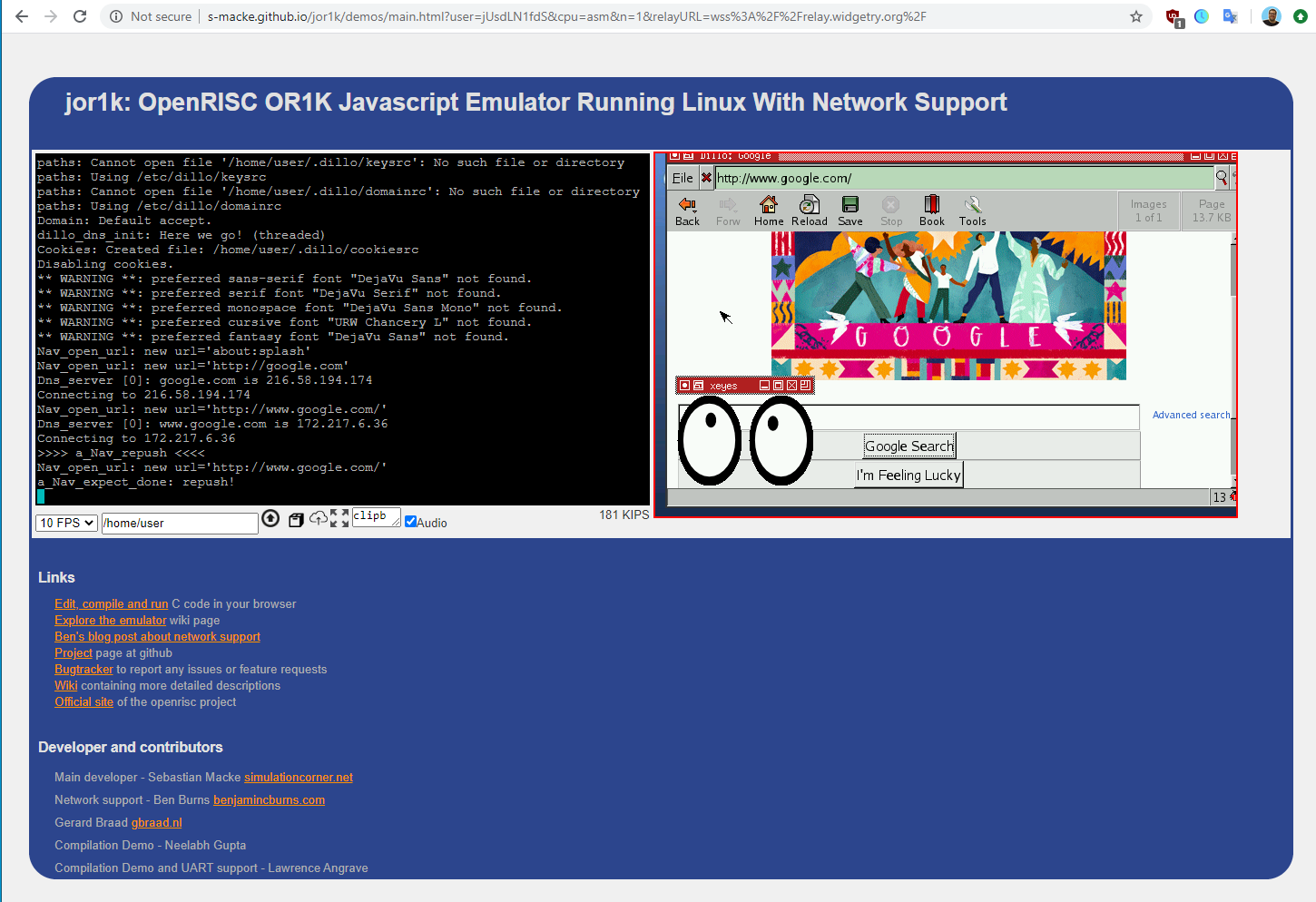Open the File menu in Dillo
Viewport: 1316px width, 902px height.
(682, 178)
